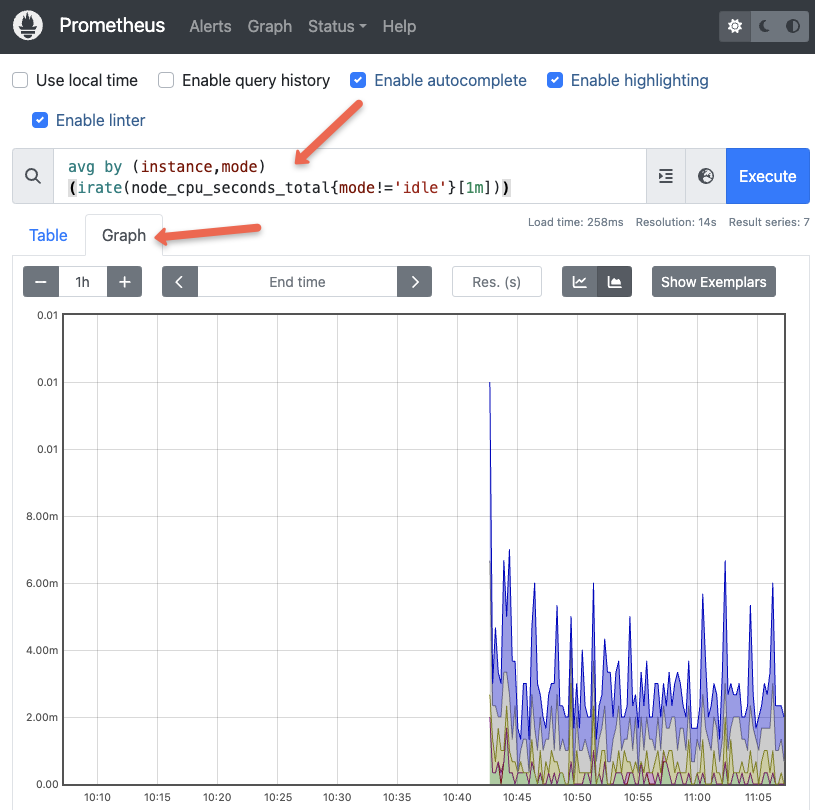Switch to the Table tab
Viewport: 815px width, 810px height.
(48, 235)
